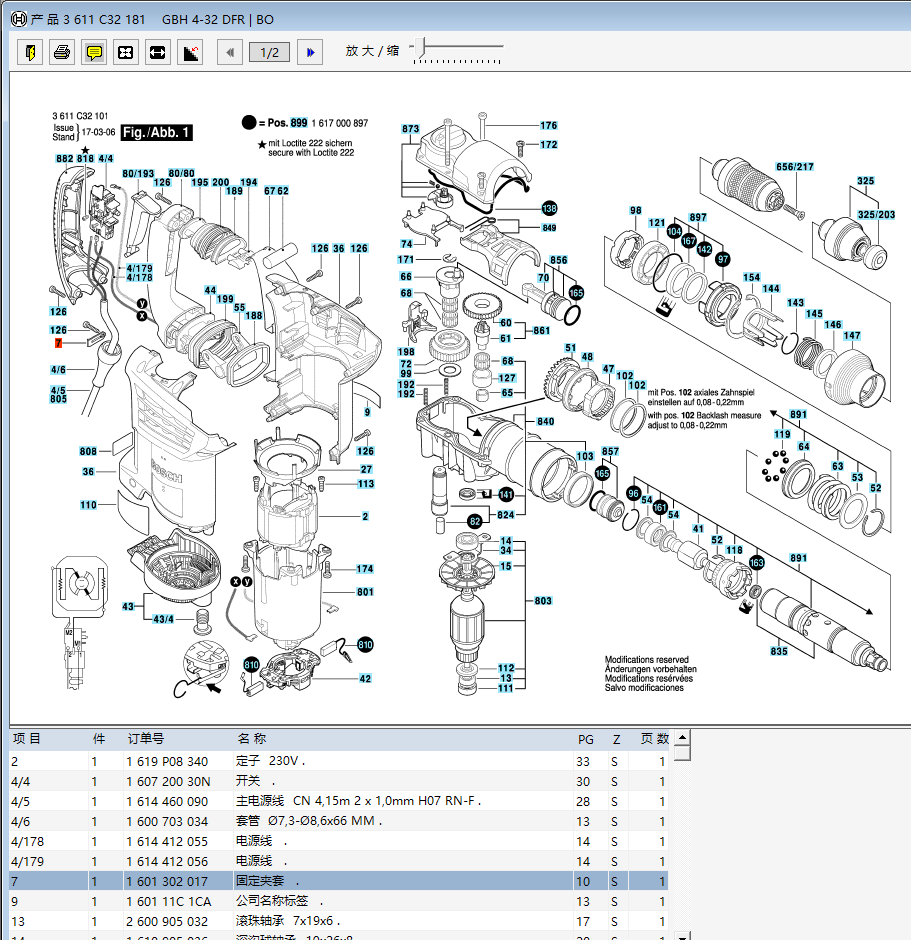Click position label 174 in diagram
The image size is (911, 940).
tap(365, 569)
